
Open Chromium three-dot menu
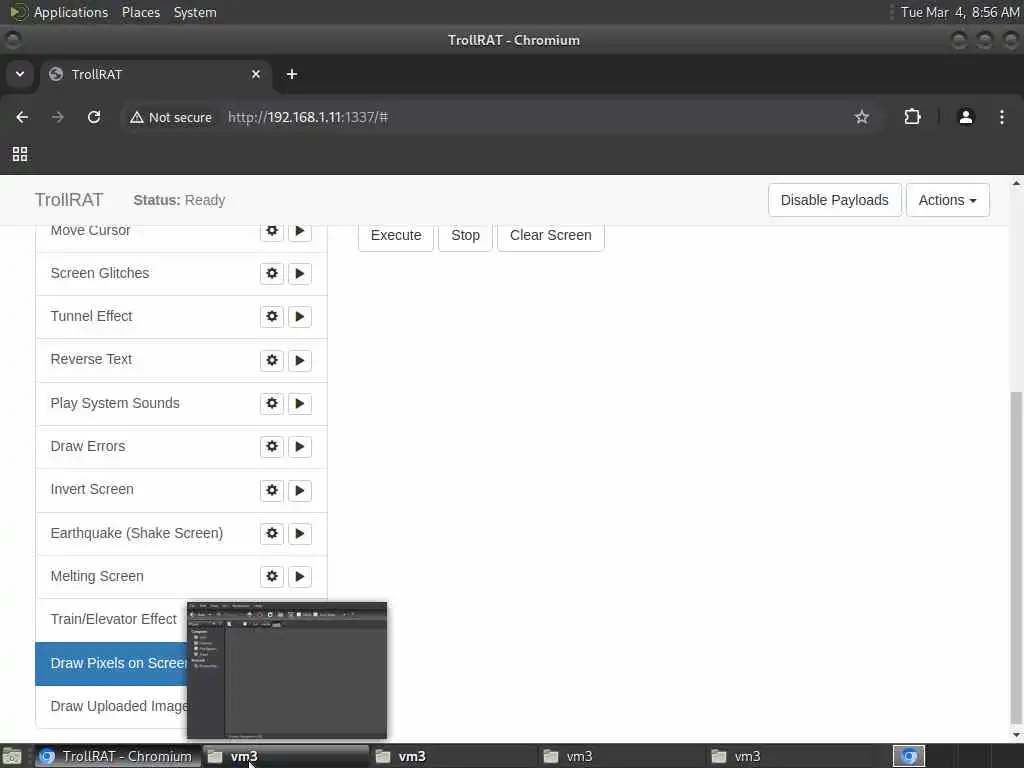[1002, 117]
